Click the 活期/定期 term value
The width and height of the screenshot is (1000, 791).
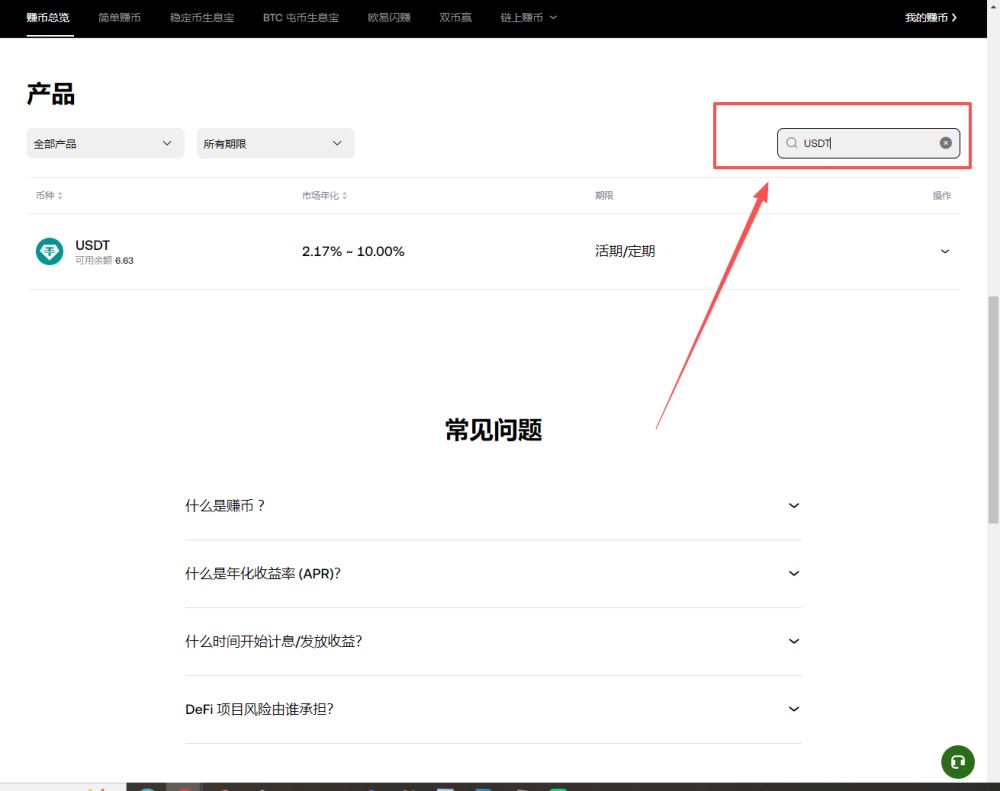point(624,251)
